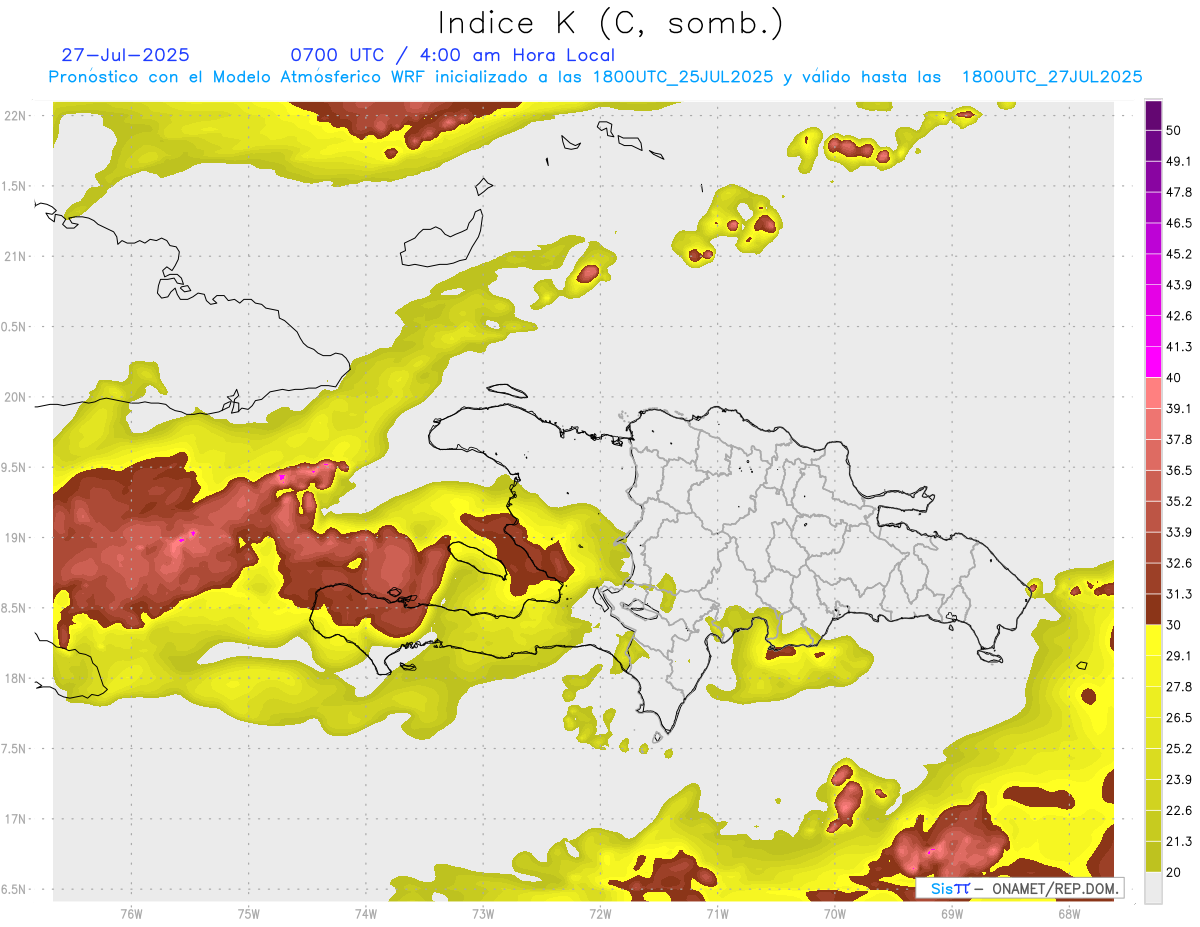Click the WRF forecast initialization description line
The width and height of the screenshot is (1200, 927).
tap(596, 77)
